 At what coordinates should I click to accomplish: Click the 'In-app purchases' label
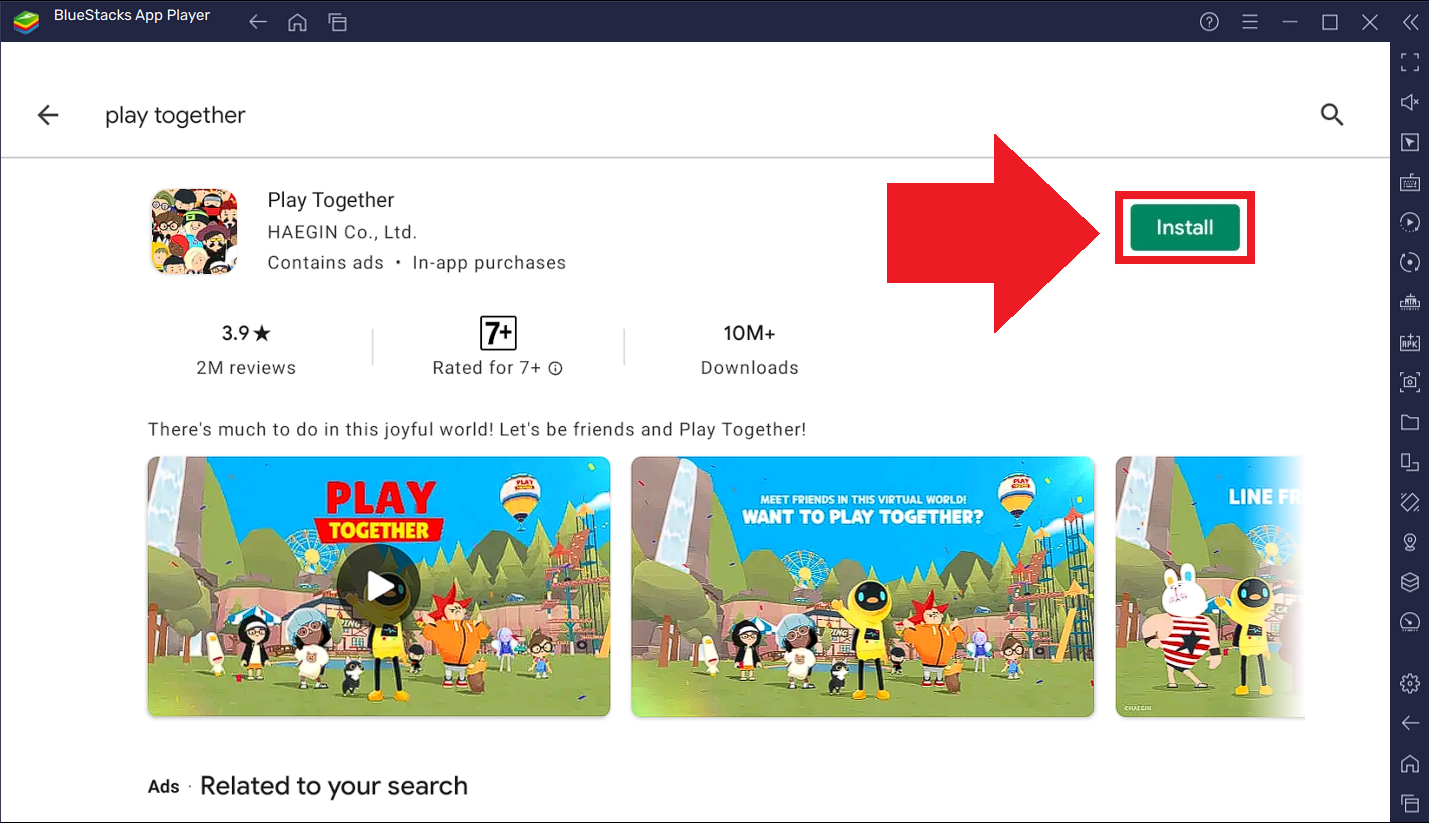(x=489, y=263)
